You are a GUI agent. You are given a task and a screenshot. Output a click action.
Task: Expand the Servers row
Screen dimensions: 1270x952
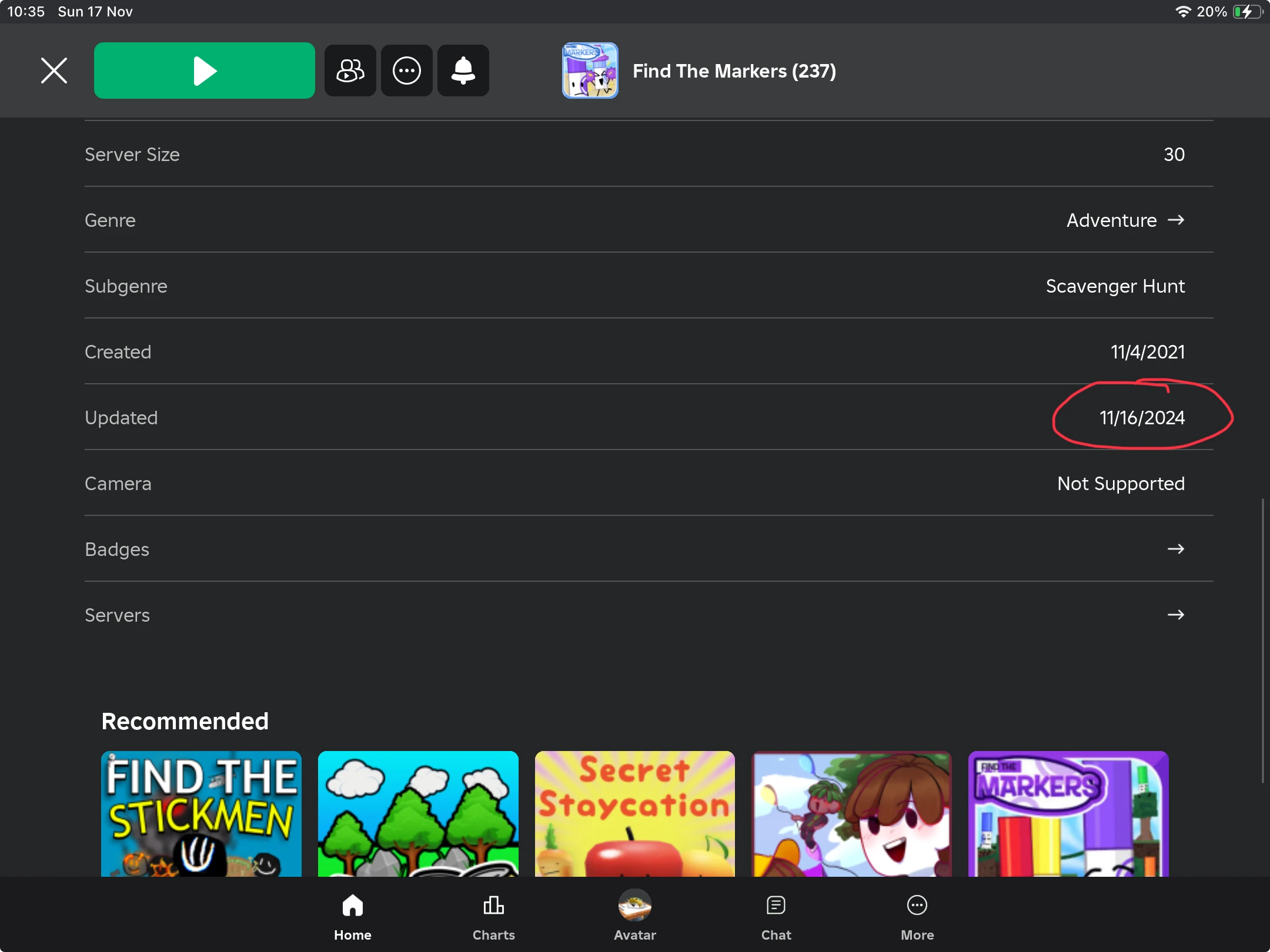tap(1176, 615)
